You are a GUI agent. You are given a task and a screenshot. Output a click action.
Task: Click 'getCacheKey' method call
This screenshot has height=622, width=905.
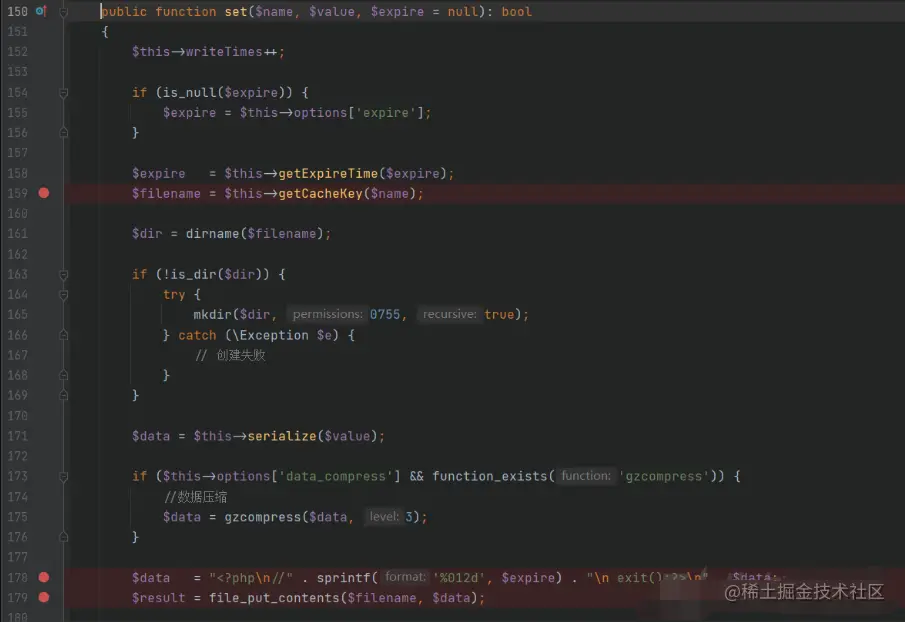[x=320, y=193]
